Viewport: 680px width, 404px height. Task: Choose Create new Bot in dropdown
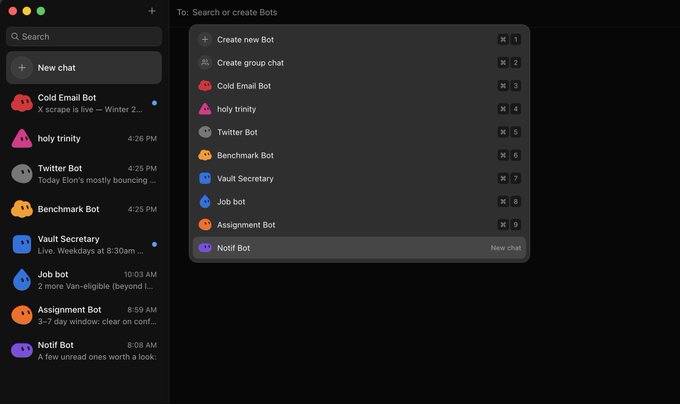tap(360, 39)
